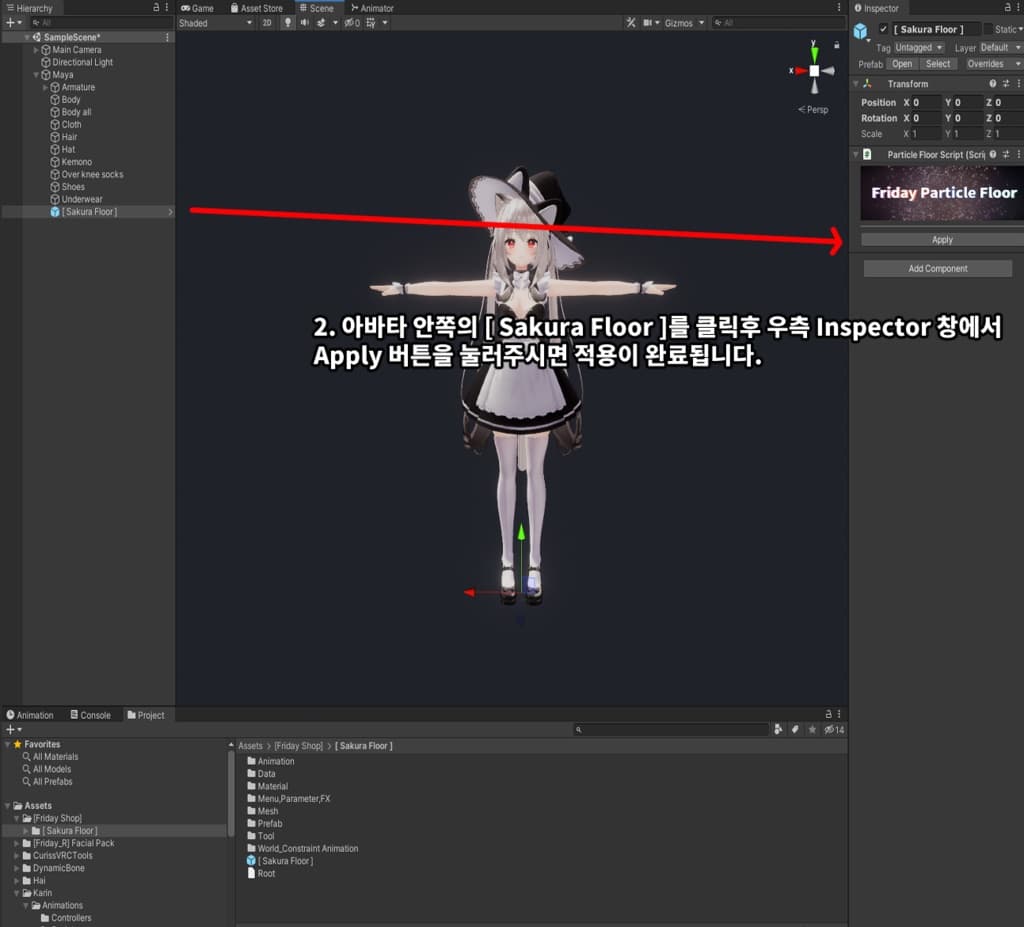Open the Shaded draw mode dropdown
The image size is (1024, 927).
pyautogui.click(x=215, y=23)
